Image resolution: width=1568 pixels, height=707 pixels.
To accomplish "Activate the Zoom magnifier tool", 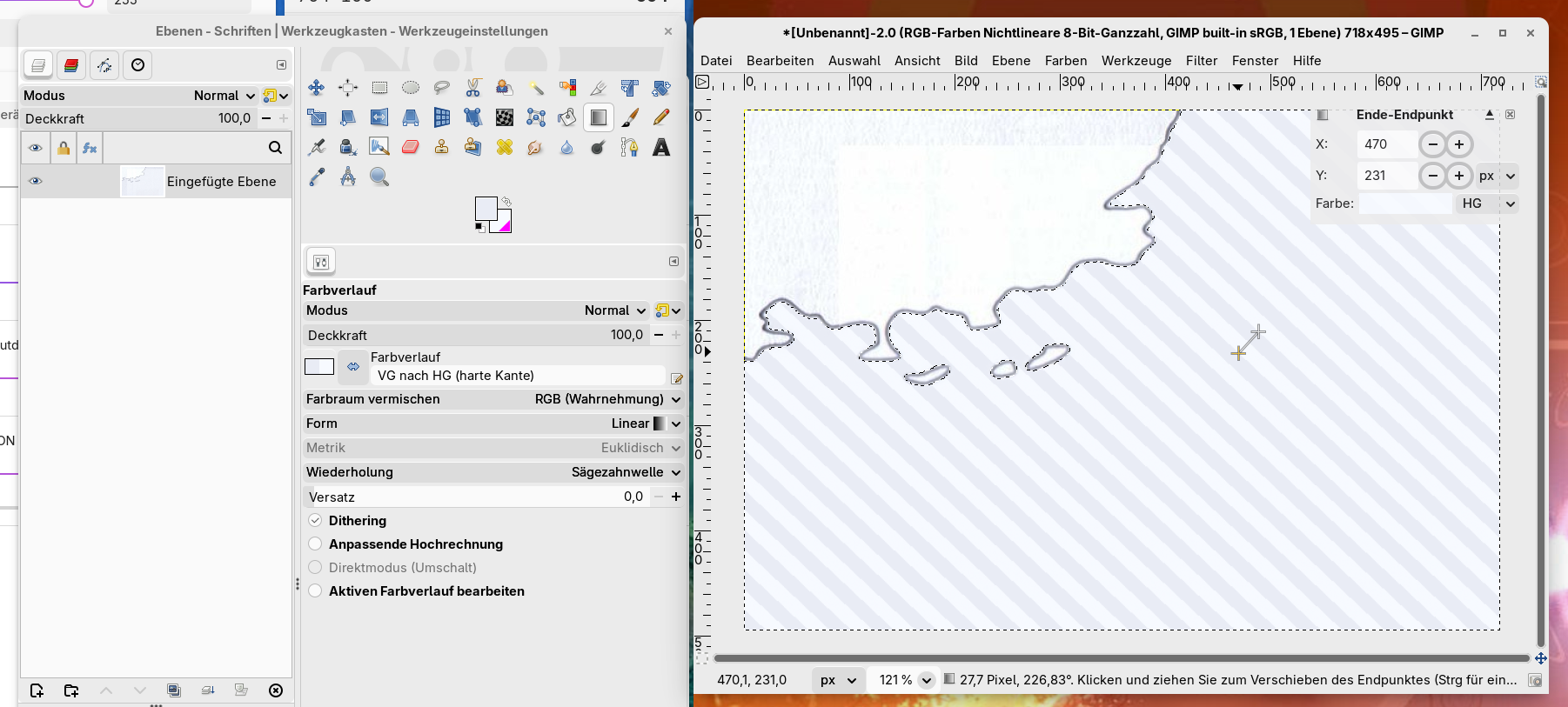I will click(379, 177).
